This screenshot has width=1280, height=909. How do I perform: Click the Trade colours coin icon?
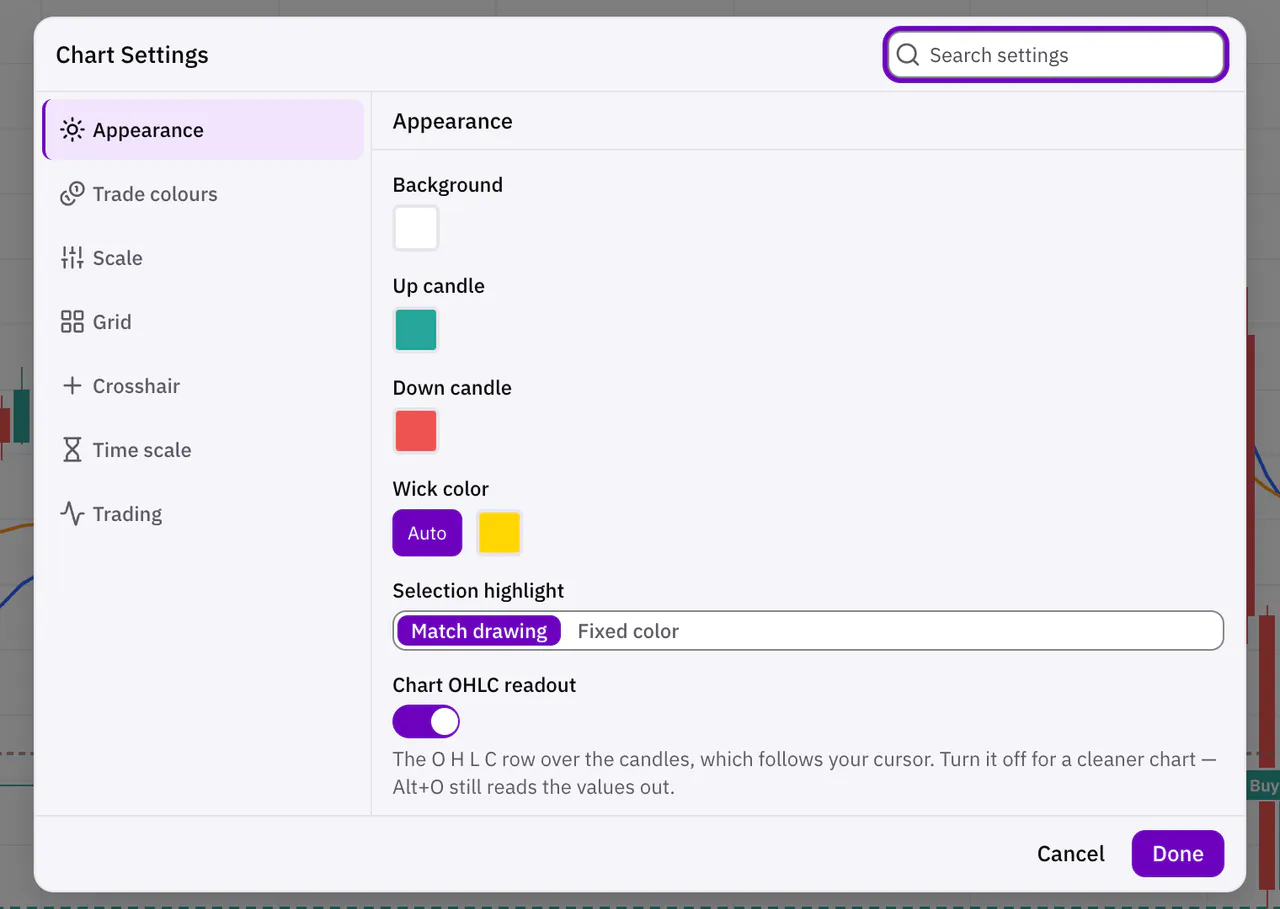point(72,194)
